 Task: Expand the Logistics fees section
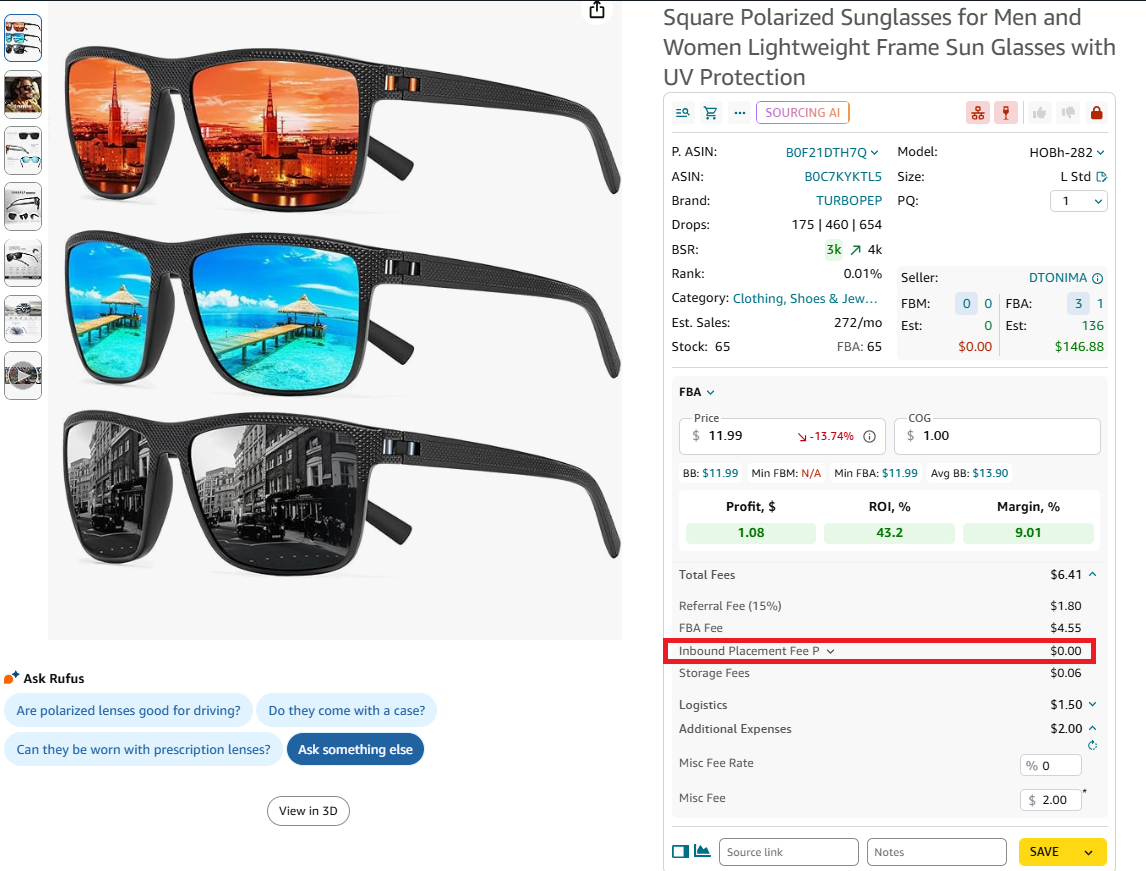(x=1092, y=705)
